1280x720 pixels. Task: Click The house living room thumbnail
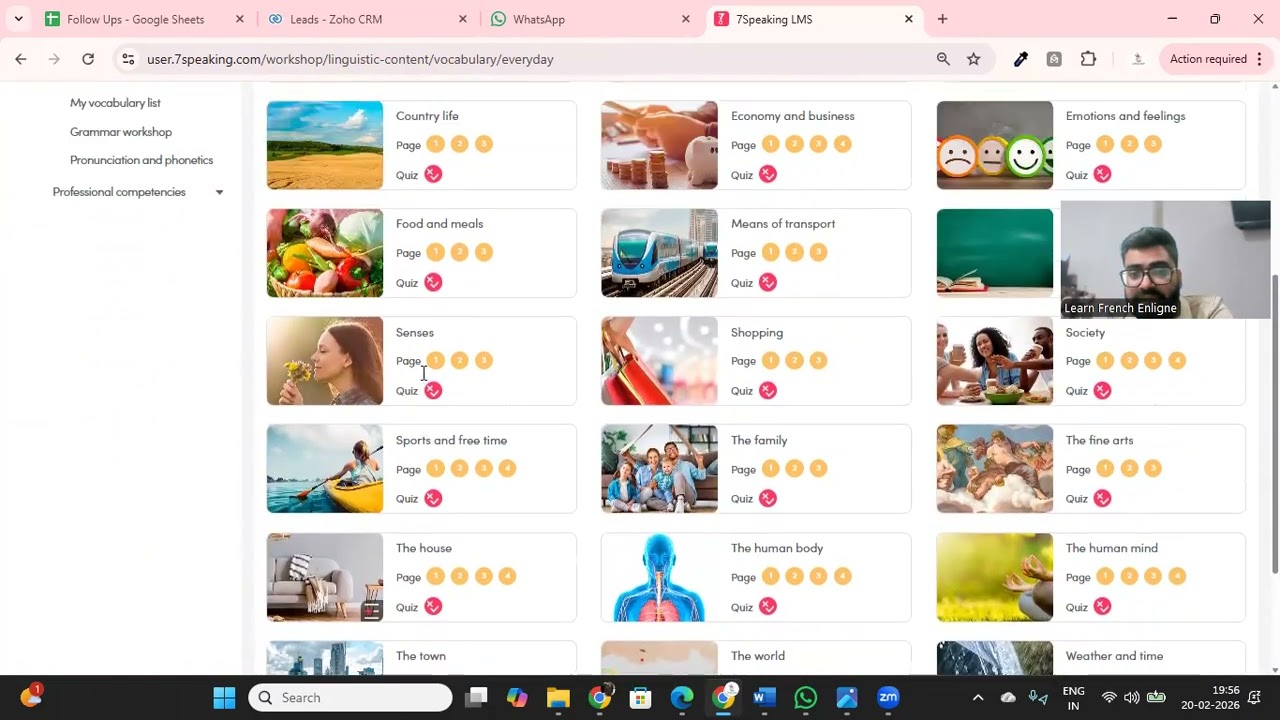[325, 577]
